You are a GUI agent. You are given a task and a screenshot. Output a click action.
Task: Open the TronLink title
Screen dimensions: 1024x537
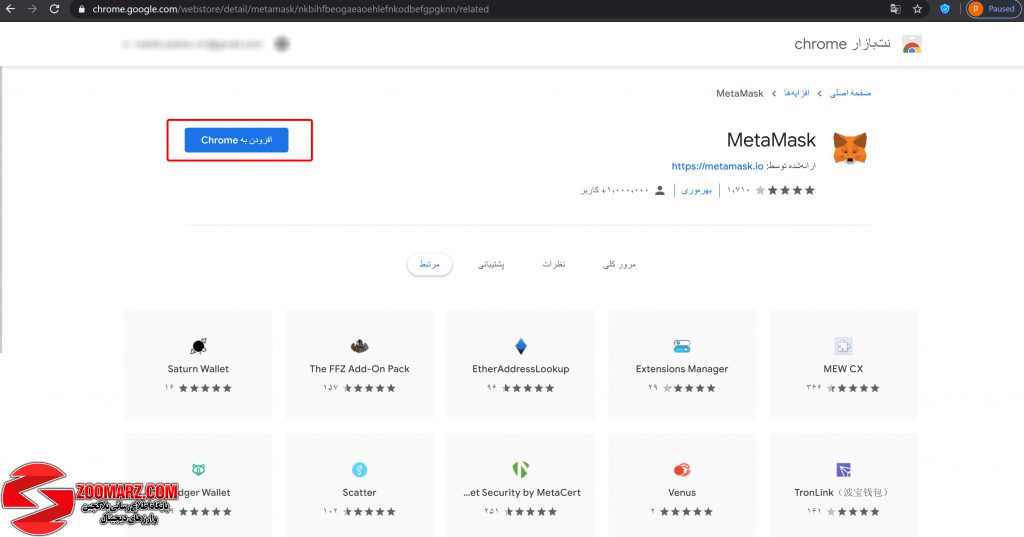point(841,492)
